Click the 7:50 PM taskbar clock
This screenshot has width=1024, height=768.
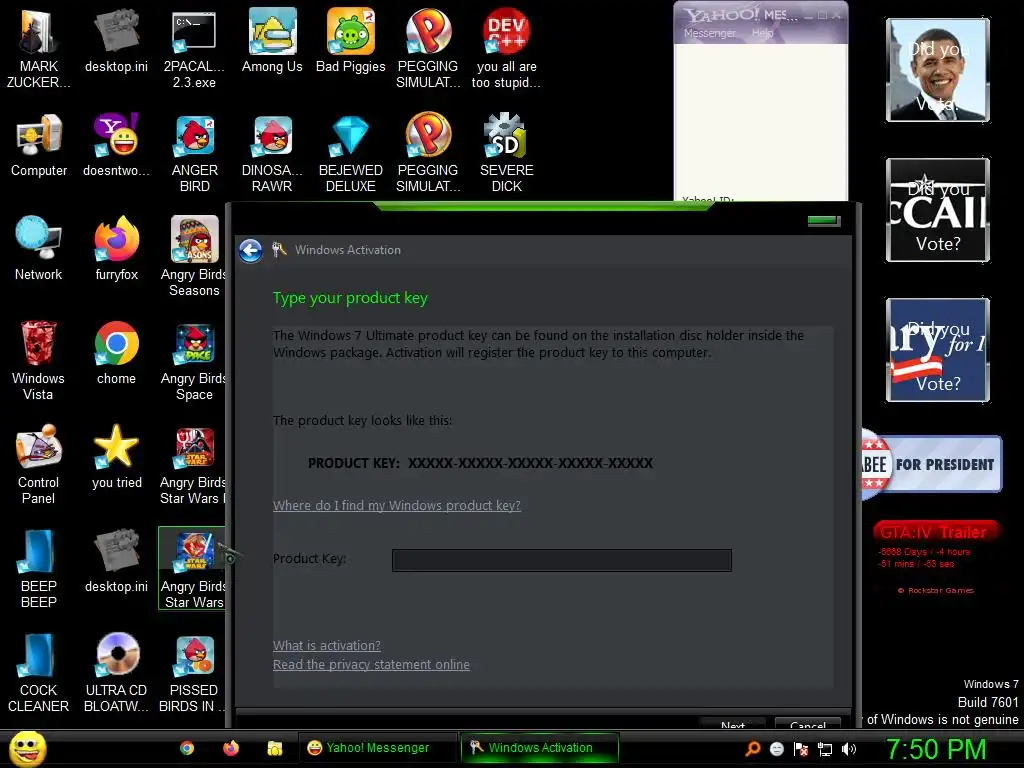[x=935, y=749]
